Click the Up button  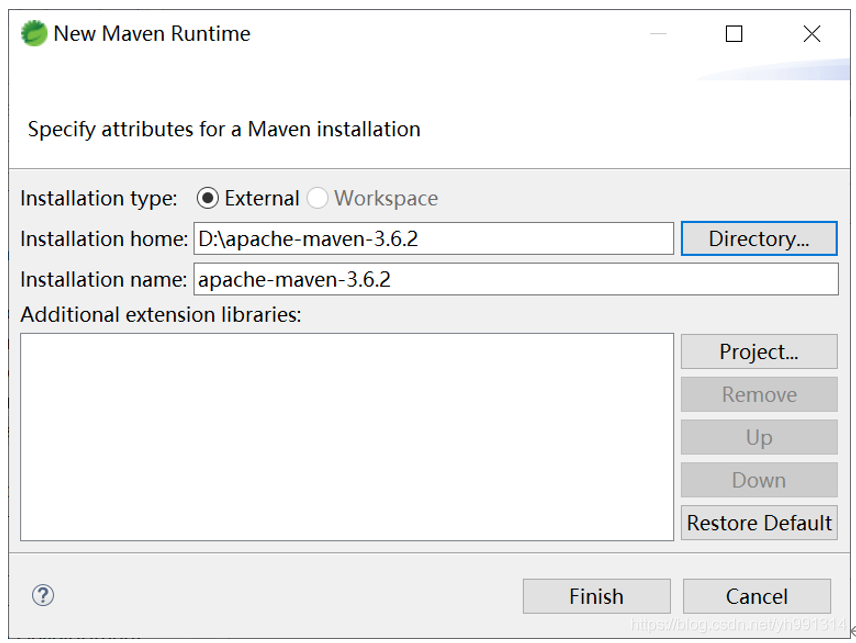pos(758,438)
